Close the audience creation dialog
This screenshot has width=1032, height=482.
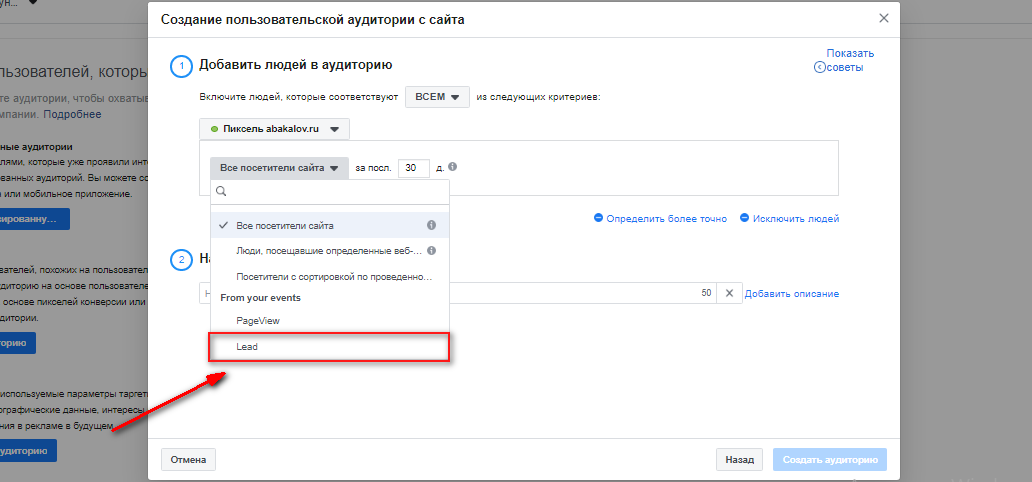(884, 18)
